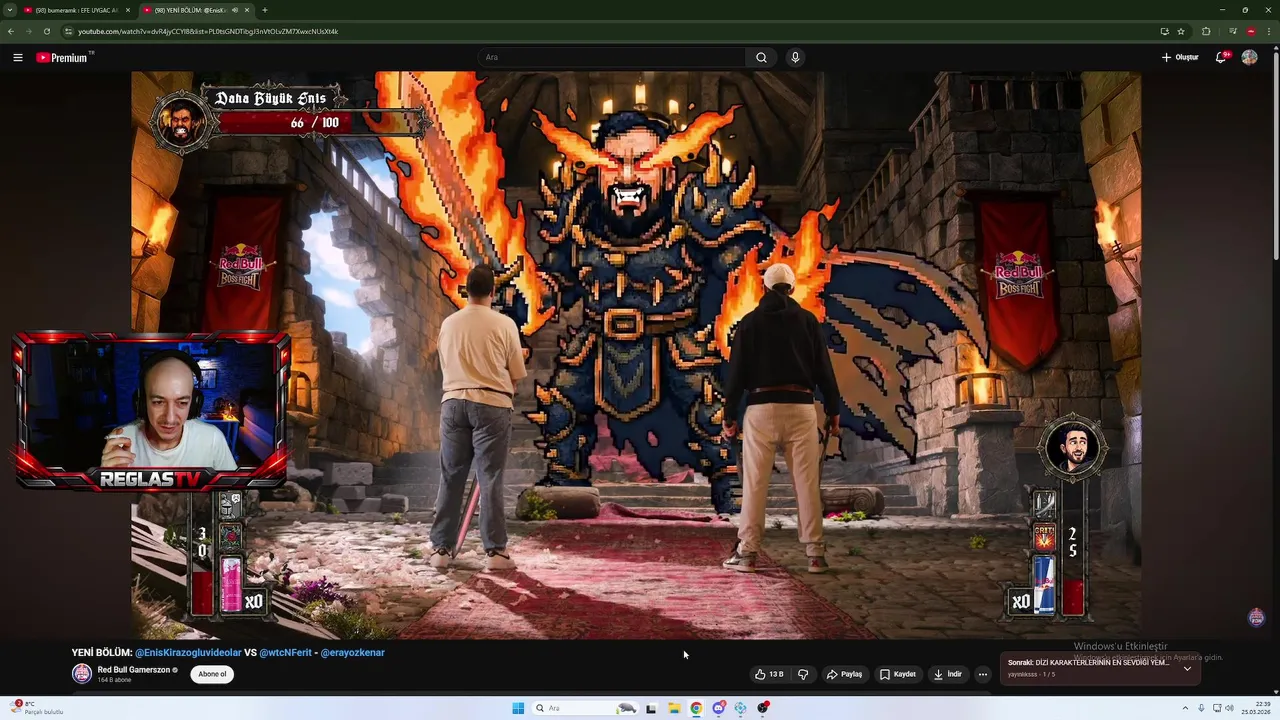Click the purple floating icon at page edge

[1257, 617]
